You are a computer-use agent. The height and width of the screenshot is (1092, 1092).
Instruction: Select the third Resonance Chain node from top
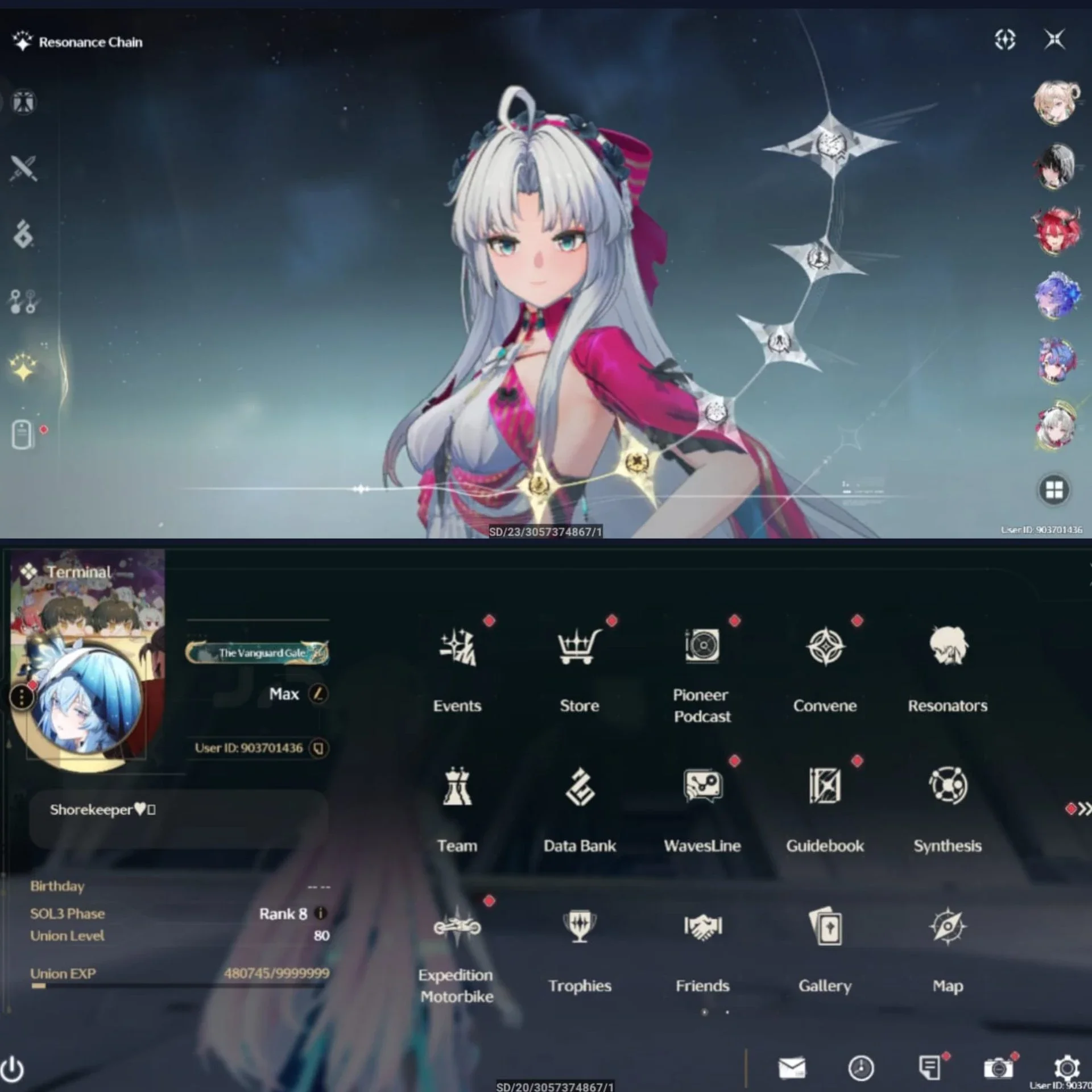coord(779,341)
